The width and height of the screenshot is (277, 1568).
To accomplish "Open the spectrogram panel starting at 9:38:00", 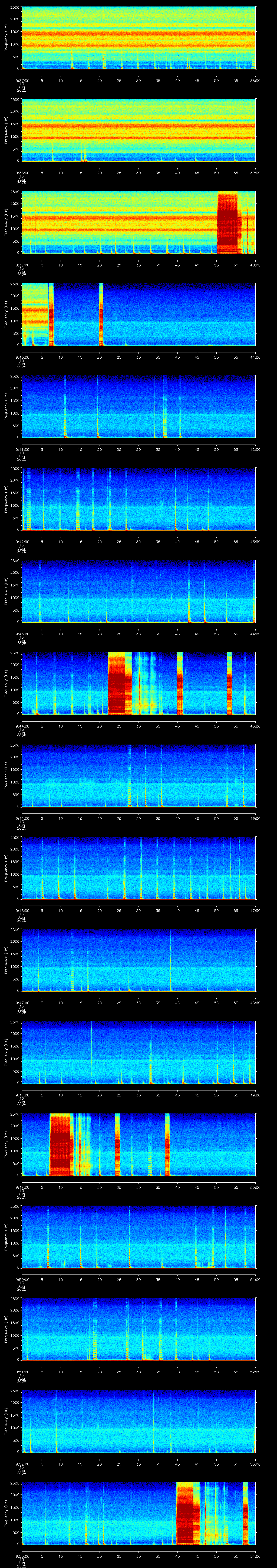I will coord(139,130).
